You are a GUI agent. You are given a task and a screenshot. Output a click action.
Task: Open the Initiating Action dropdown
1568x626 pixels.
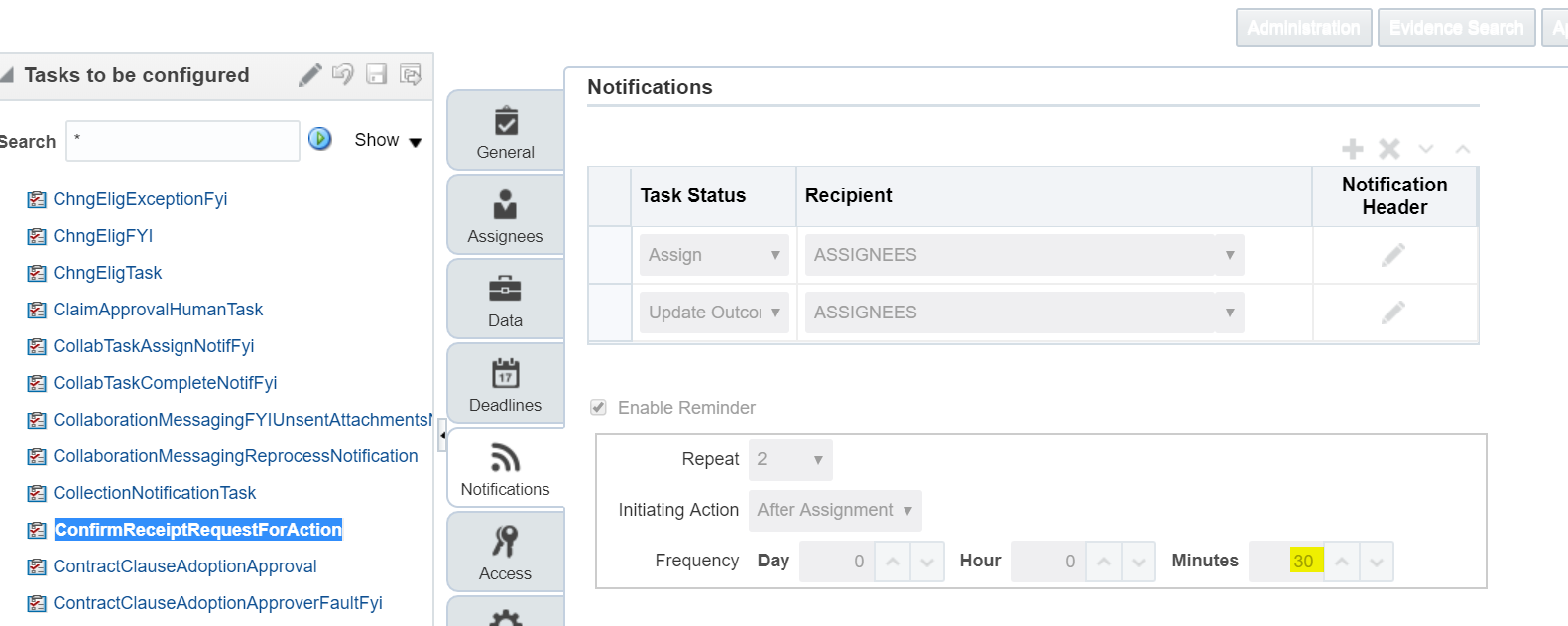(835, 510)
